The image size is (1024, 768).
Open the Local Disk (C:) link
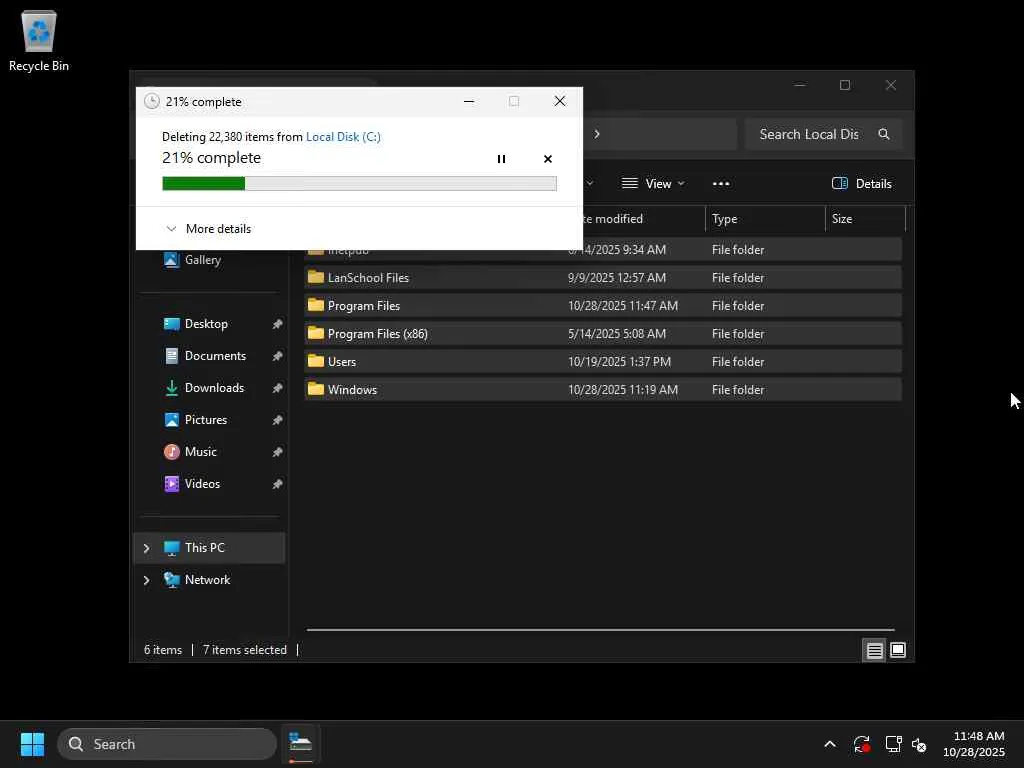tap(343, 136)
